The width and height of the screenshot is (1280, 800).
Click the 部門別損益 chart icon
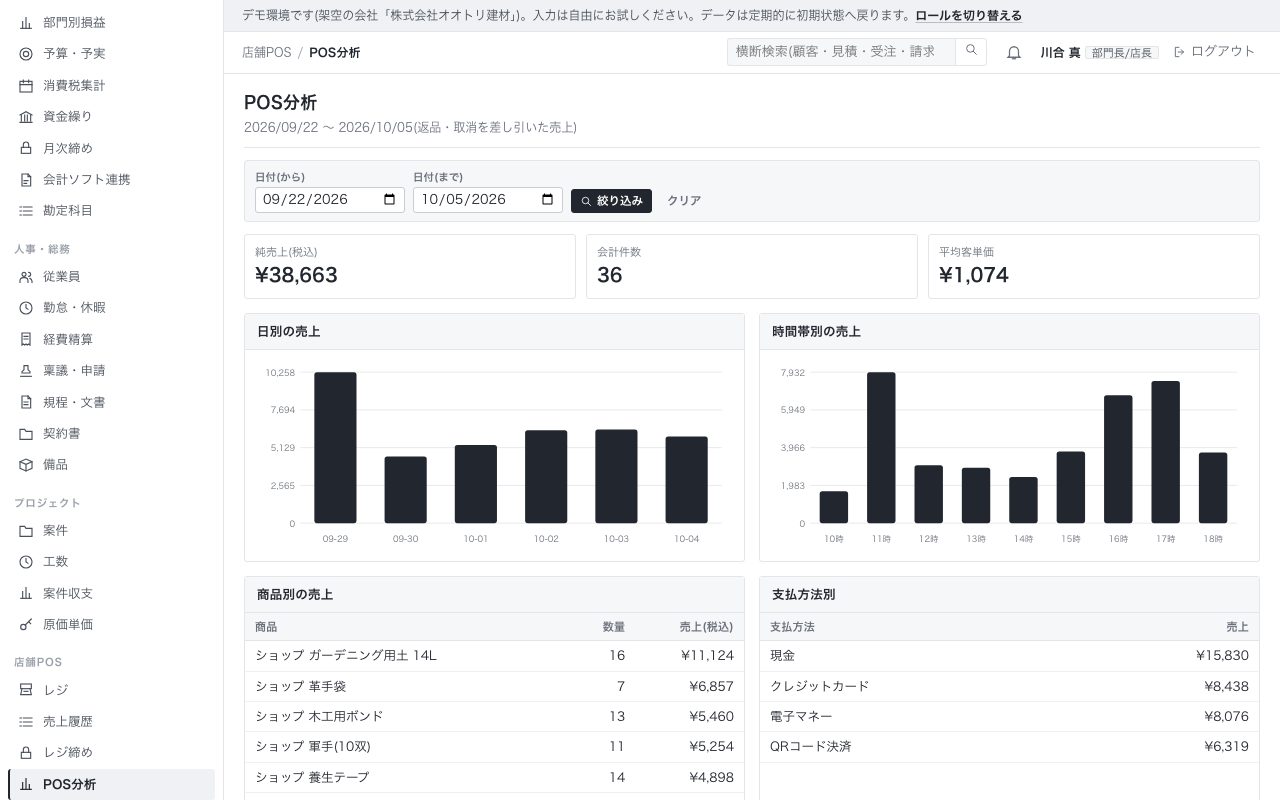tap(26, 22)
